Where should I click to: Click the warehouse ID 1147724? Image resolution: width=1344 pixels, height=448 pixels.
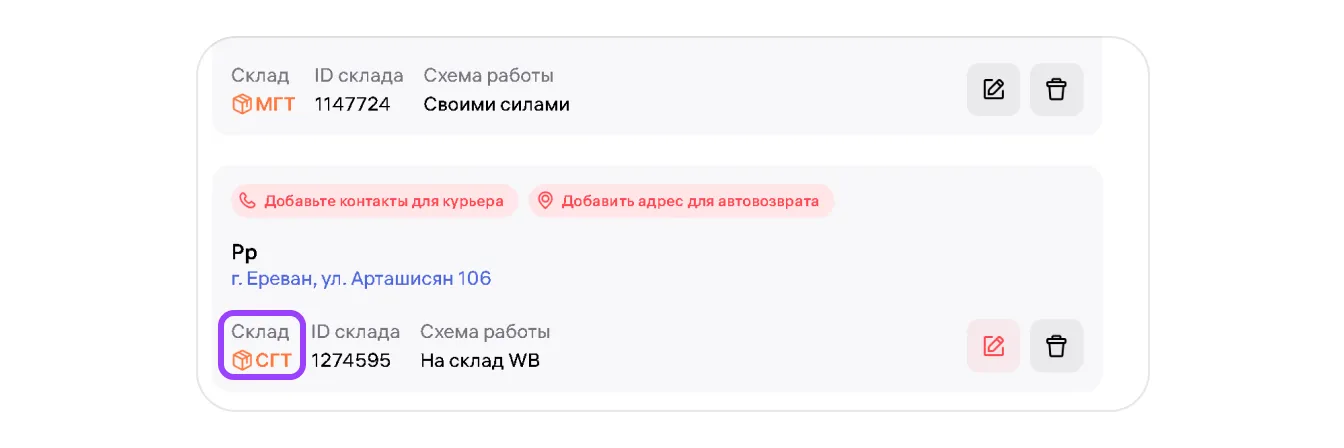[352, 104]
